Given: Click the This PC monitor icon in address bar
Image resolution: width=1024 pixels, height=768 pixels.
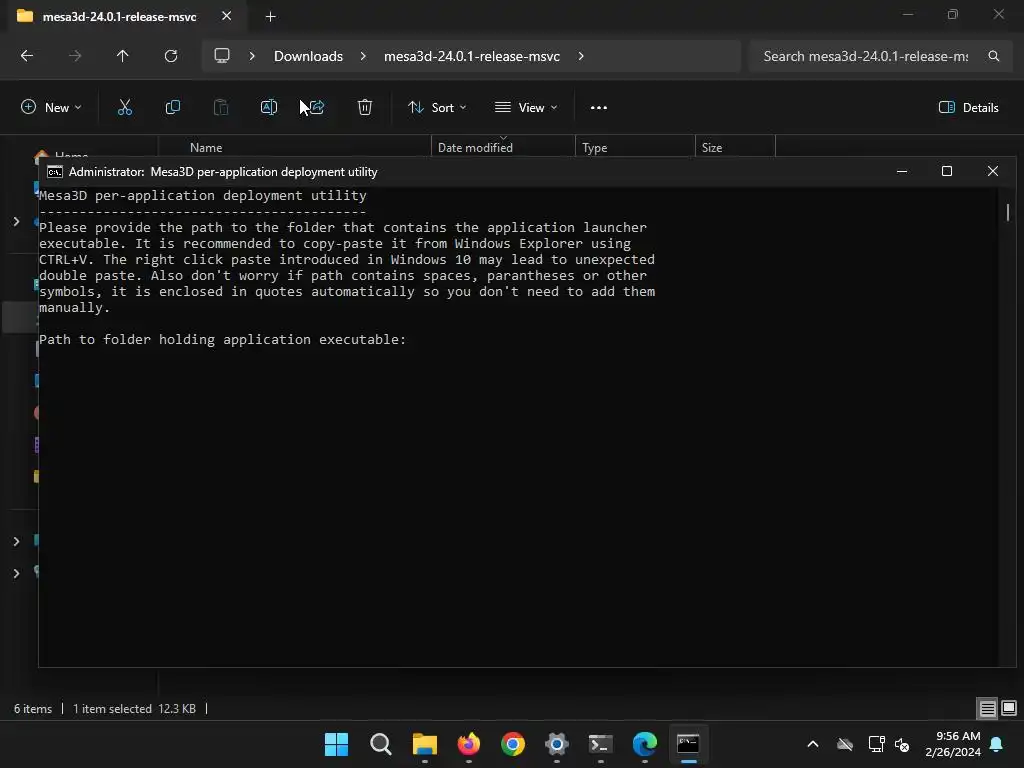Looking at the screenshot, I should [222, 56].
